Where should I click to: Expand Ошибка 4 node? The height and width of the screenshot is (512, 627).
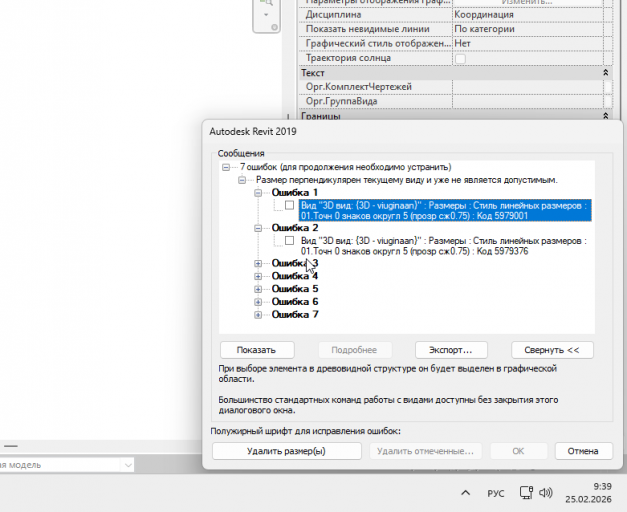[x=258, y=276]
